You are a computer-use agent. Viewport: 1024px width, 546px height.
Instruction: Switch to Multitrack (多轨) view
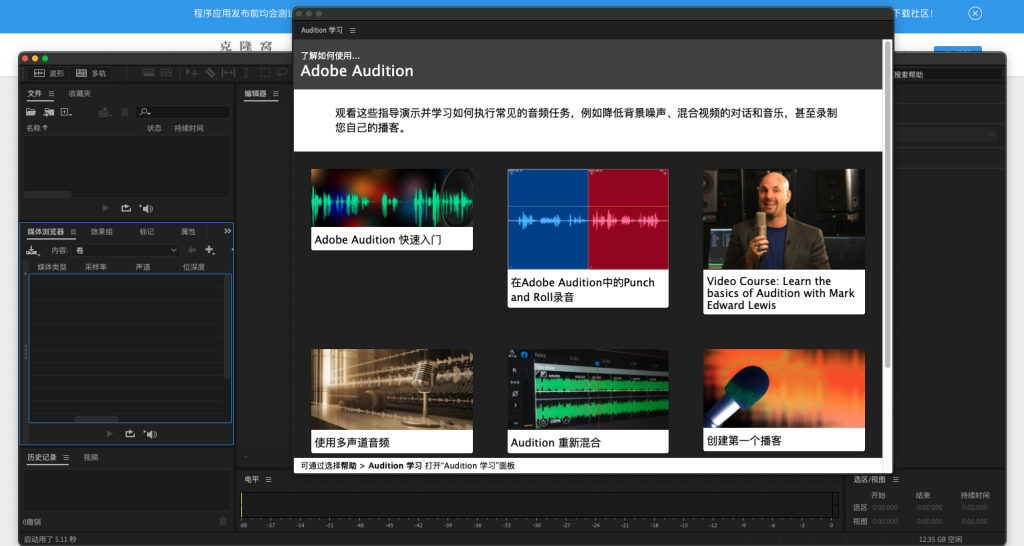(91, 73)
